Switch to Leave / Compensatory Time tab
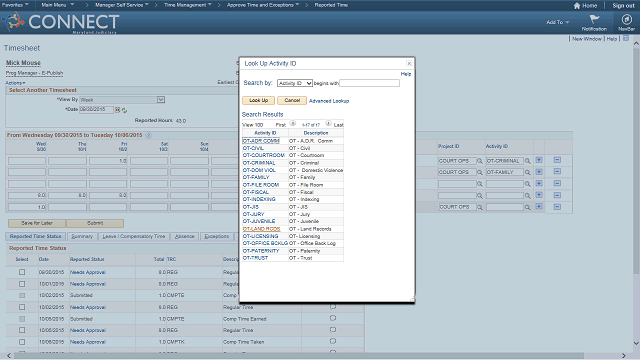640x360 pixels. pyautogui.click(x=133, y=236)
